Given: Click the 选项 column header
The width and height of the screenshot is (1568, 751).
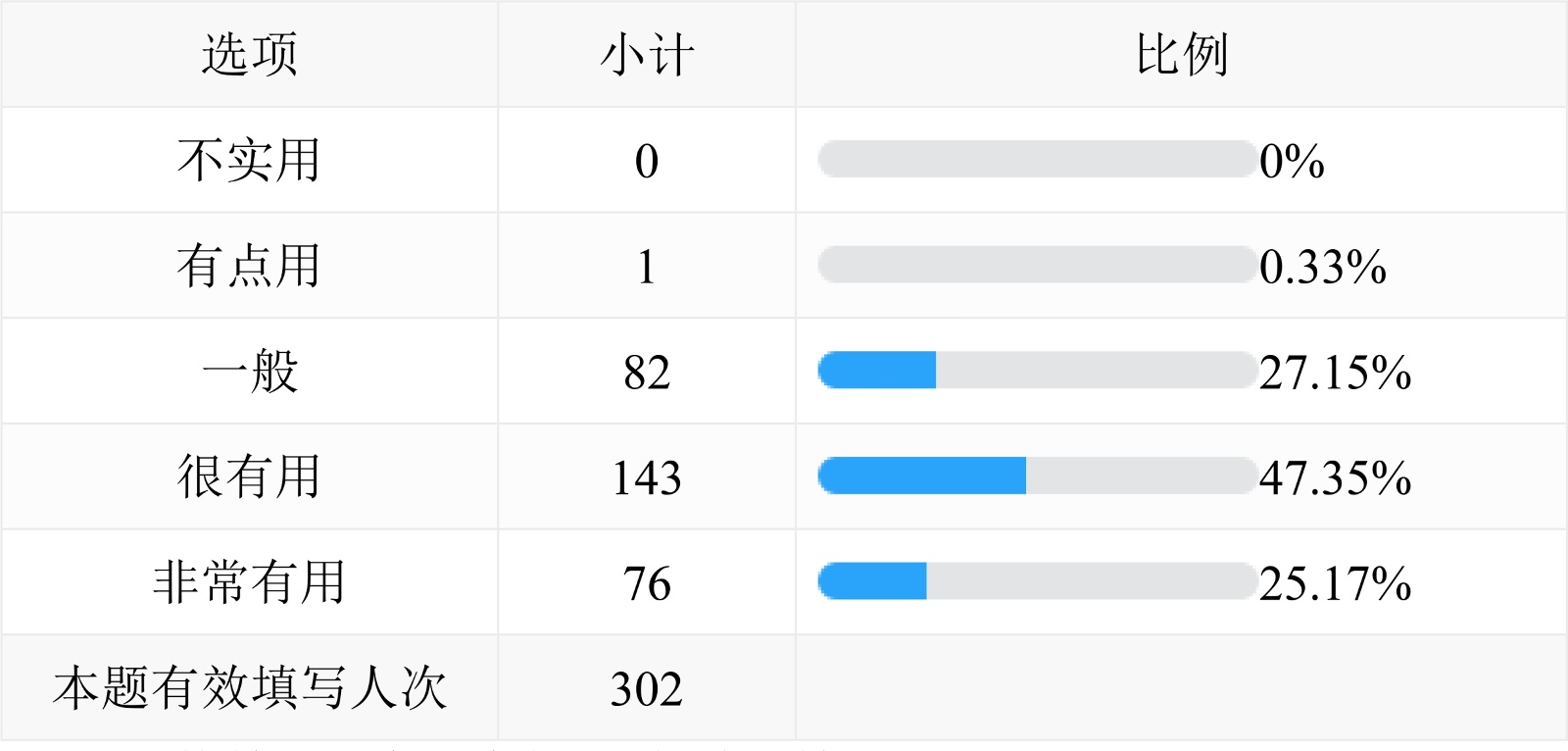Looking at the screenshot, I should tap(249, 55).
